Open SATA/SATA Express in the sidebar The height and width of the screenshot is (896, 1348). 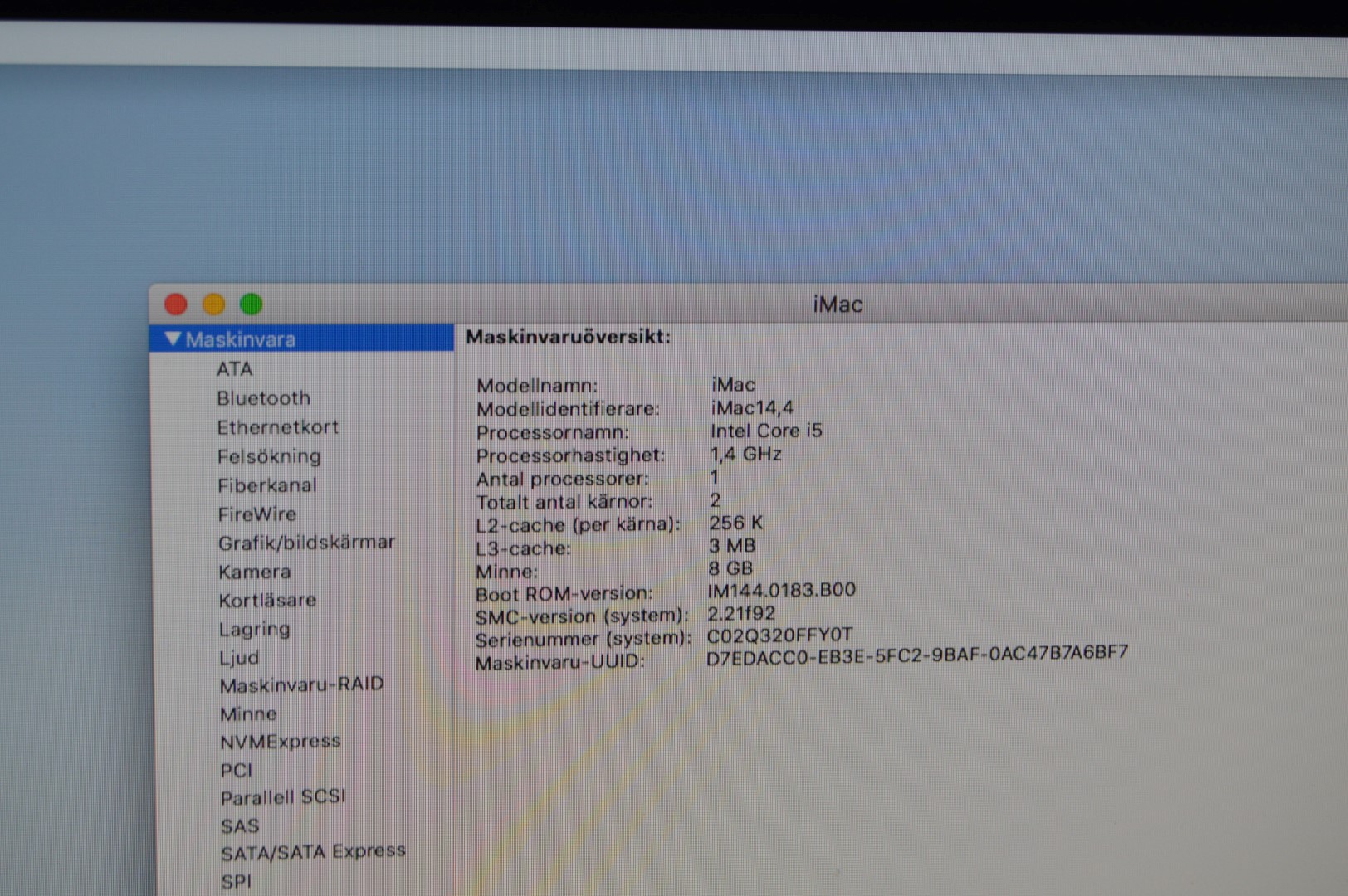313,852
